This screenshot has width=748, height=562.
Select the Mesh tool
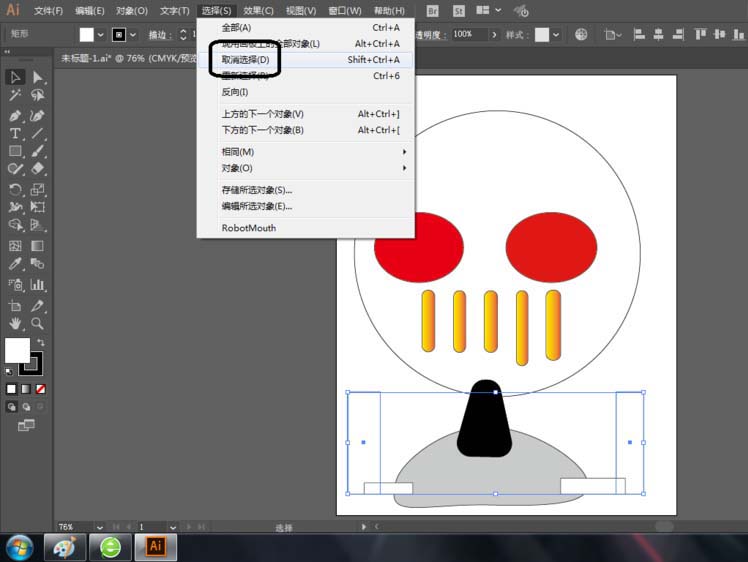point(15,246)
